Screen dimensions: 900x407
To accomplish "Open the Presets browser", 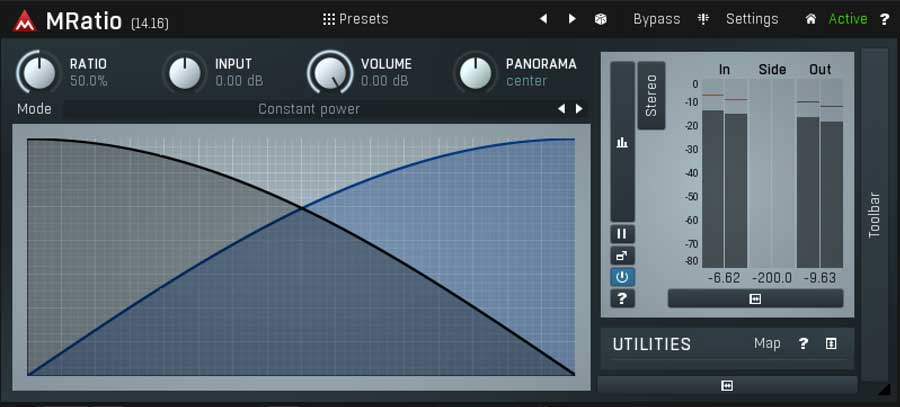I will (x=355, y=19).
